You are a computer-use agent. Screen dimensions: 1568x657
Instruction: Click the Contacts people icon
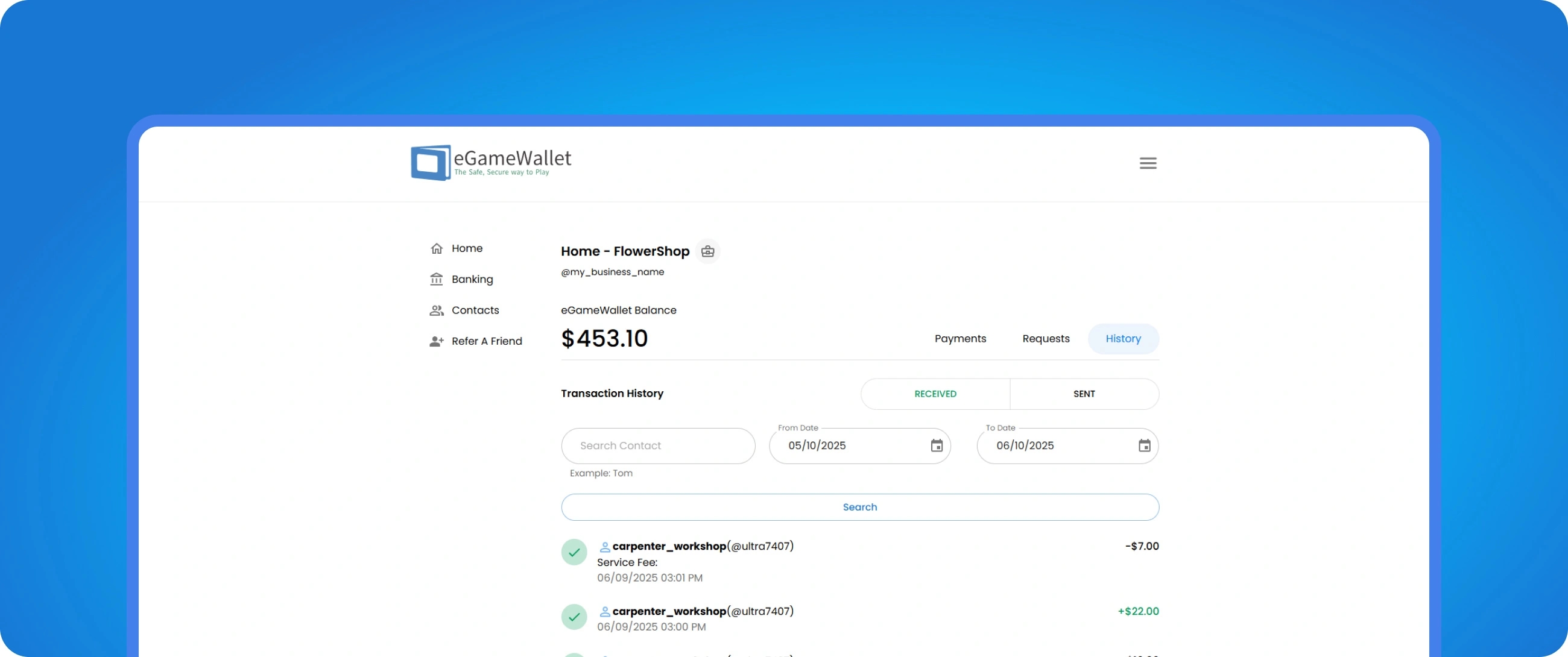tap(437, 310)
